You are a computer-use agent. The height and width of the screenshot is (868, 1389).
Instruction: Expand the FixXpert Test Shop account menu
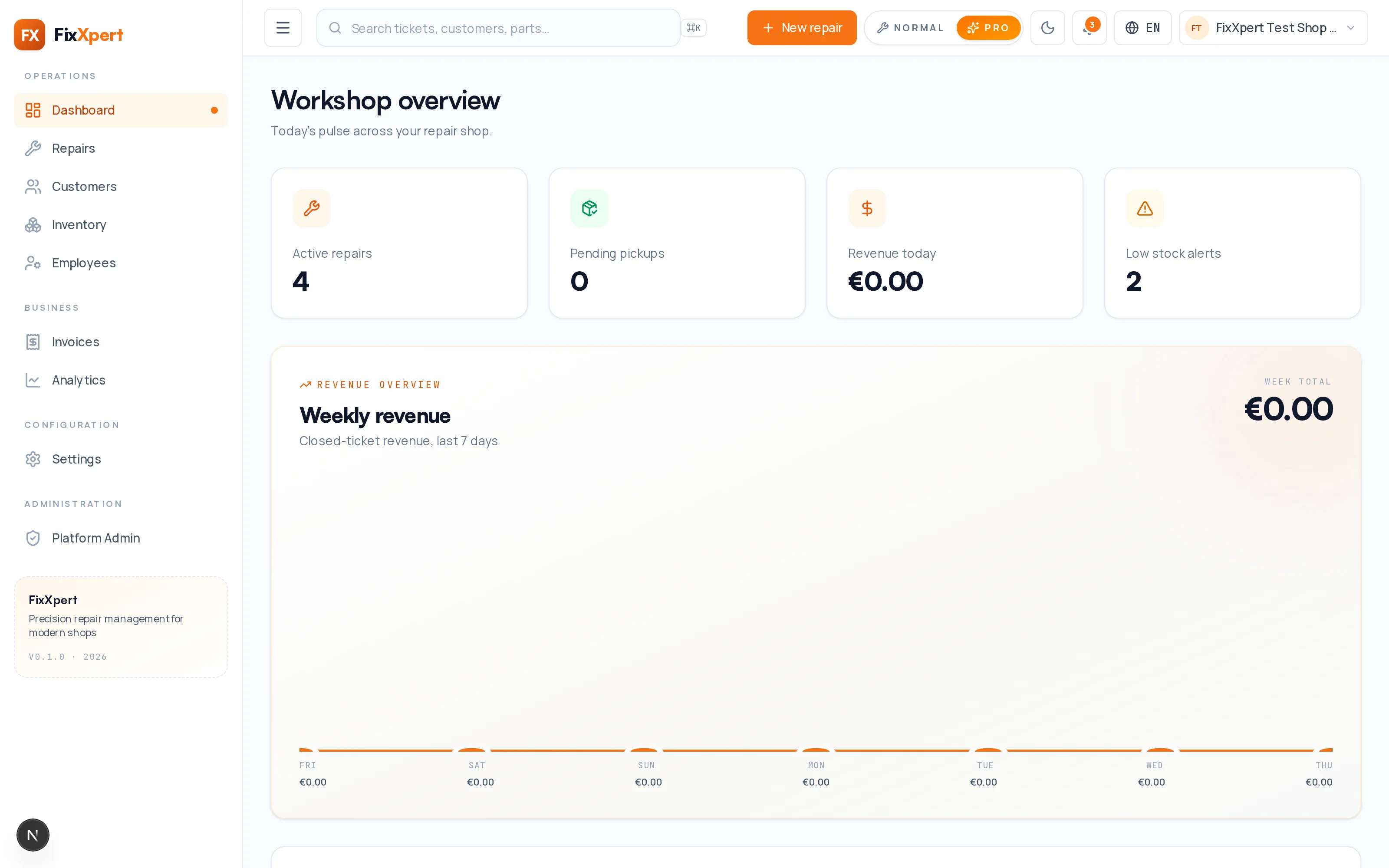pos(1273,27)
